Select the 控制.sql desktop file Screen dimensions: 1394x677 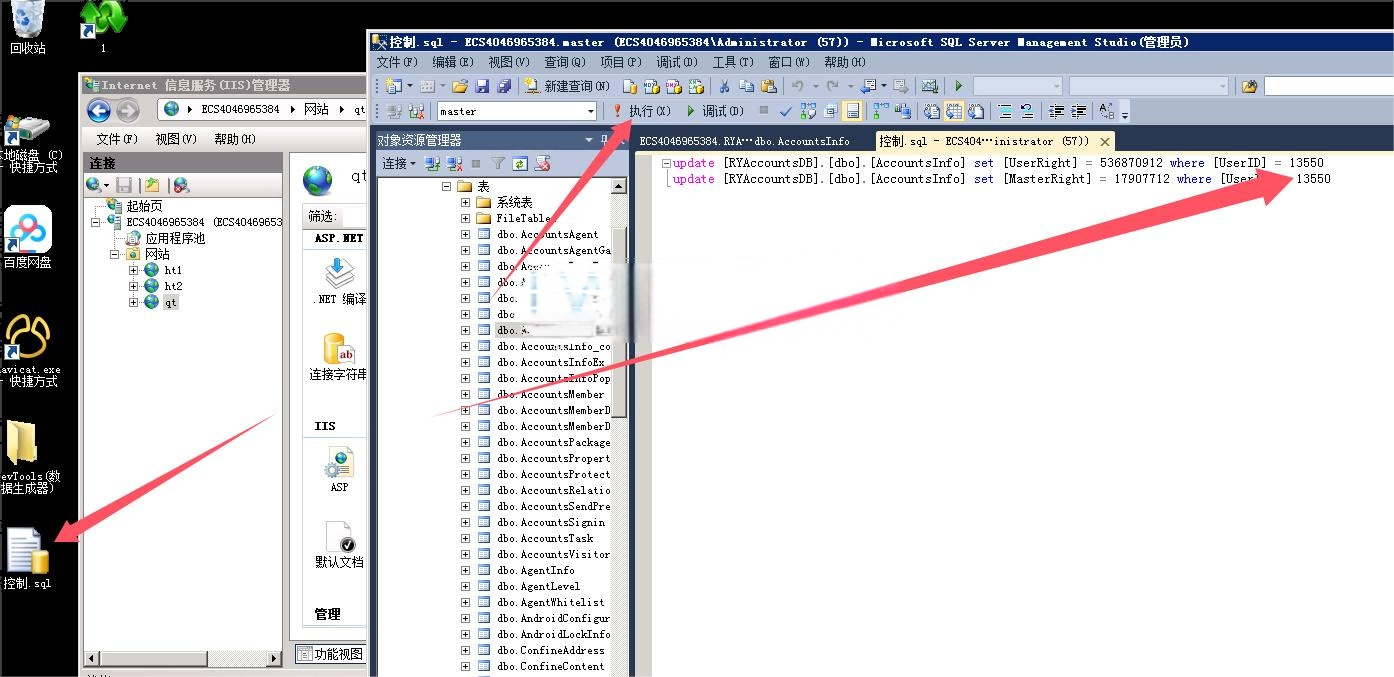pyautogui.click(x=27, y=559)
